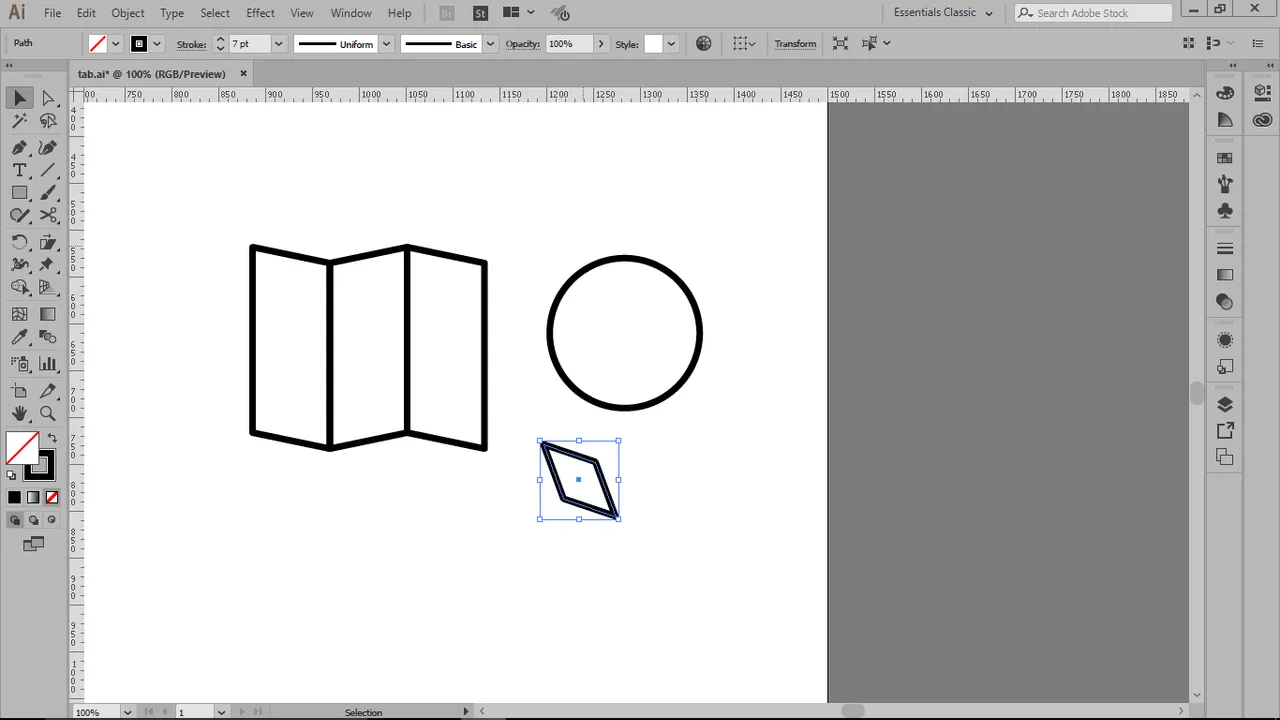Screen dimensions: 1280x720
Task: Activate the Type tool
Action: click(19, 170)
